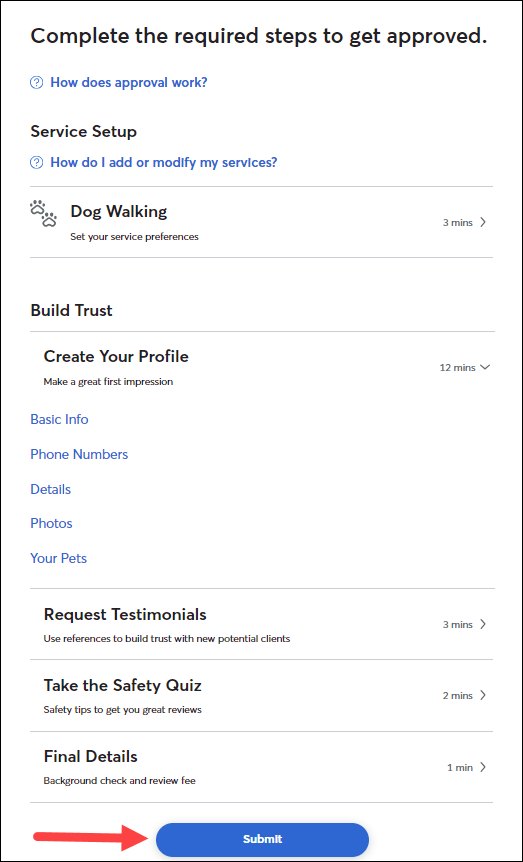Click the Final Details chevron arrow
The image size is (523, 862).
click(x=483, y=767)
